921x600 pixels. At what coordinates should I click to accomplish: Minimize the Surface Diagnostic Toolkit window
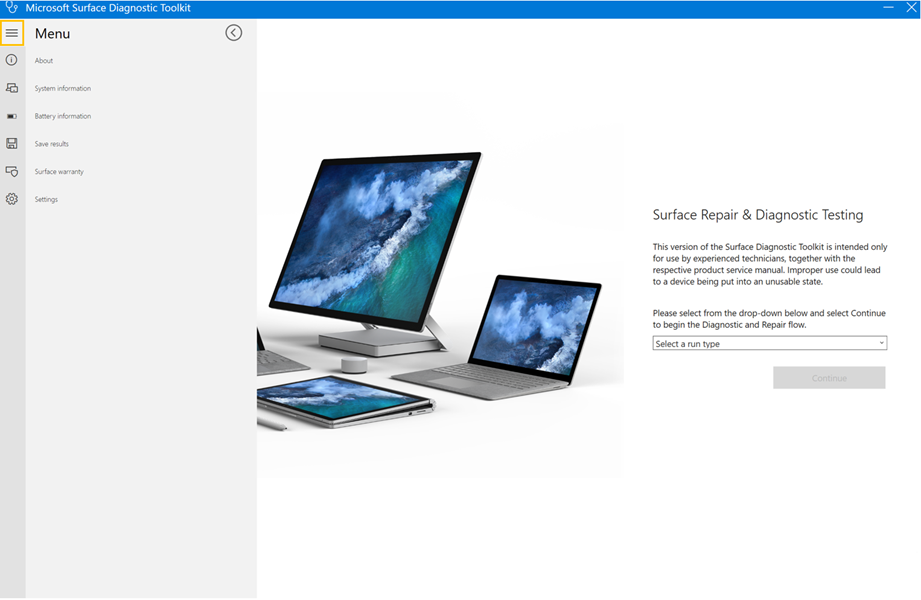(888, 8)
